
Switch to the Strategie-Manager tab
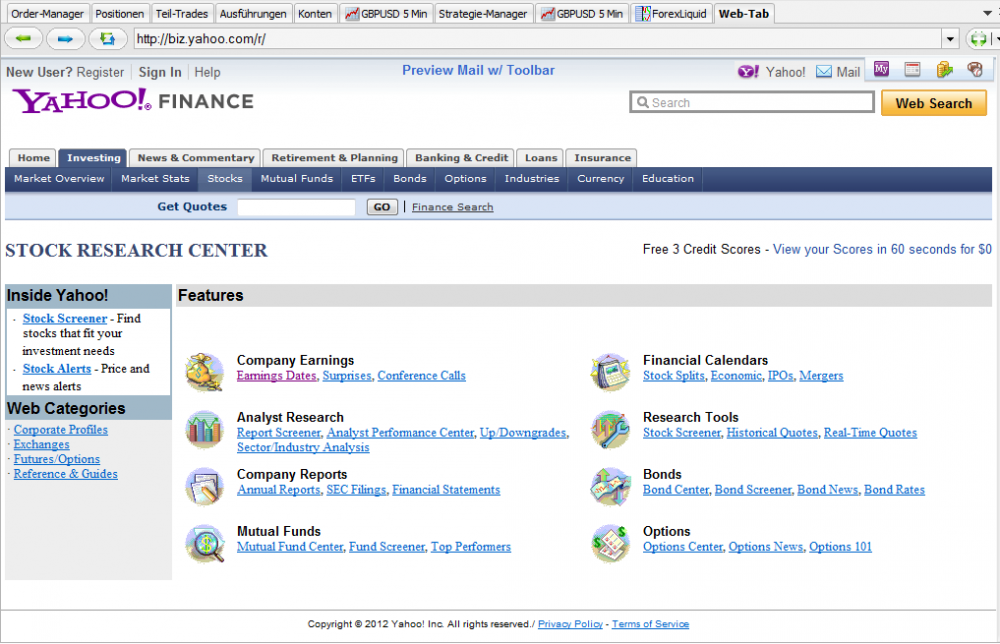pos(483,13)
